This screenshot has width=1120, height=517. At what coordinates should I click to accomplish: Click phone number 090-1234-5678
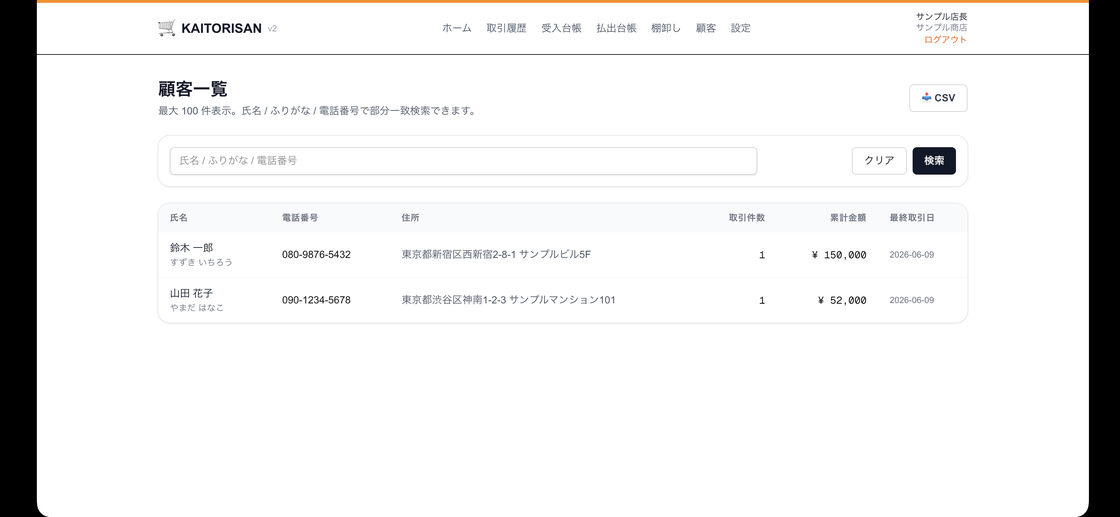pos(316,300)
